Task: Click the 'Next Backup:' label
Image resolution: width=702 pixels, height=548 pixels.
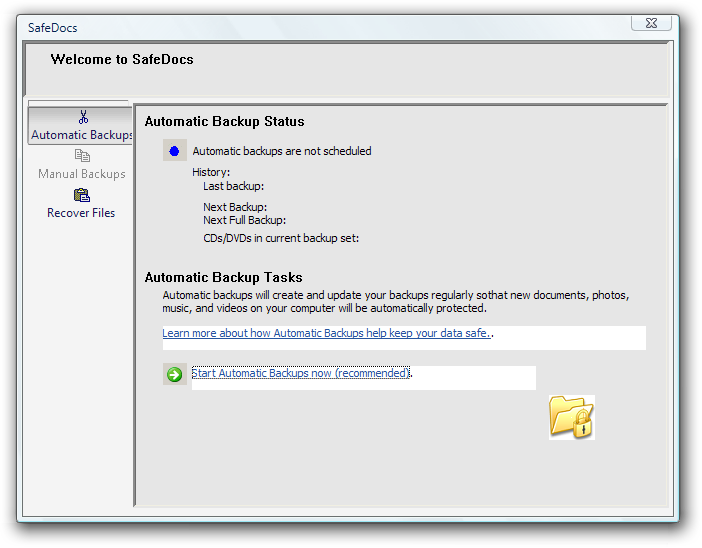Action: (235, 207)
